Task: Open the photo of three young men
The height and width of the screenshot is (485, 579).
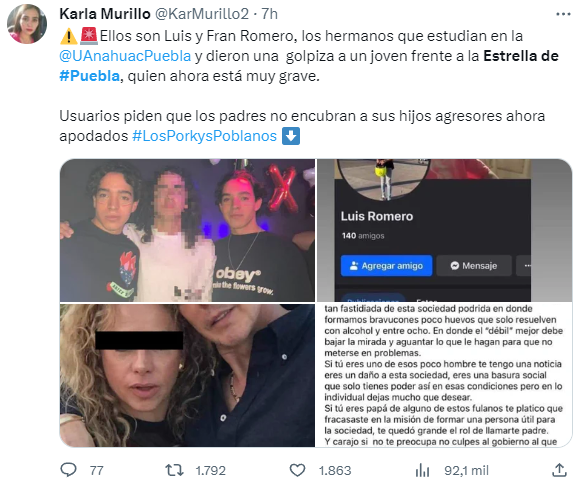Action: coord(188,230)
